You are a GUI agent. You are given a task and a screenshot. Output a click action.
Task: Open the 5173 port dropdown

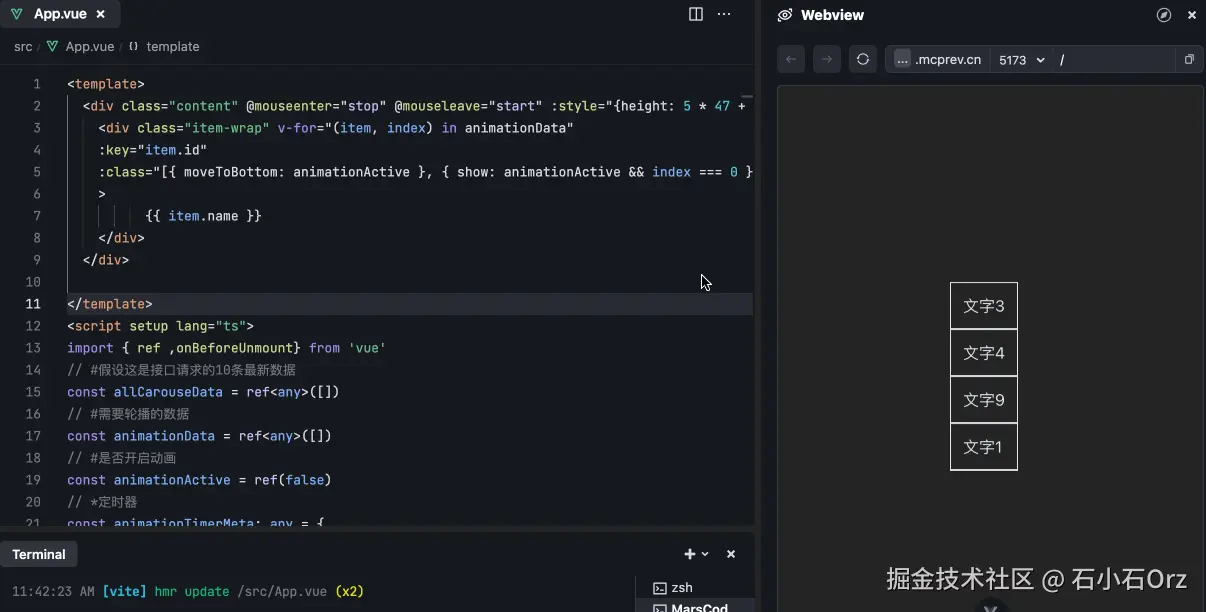[1021, 60]
